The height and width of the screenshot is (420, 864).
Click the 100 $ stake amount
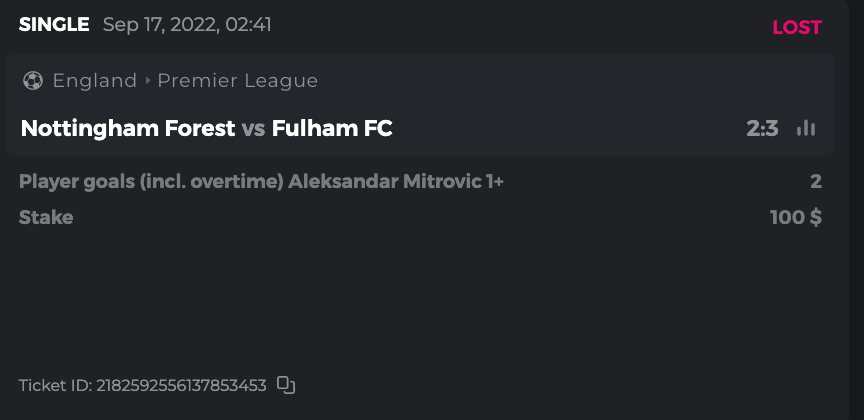tap(795, 217)
